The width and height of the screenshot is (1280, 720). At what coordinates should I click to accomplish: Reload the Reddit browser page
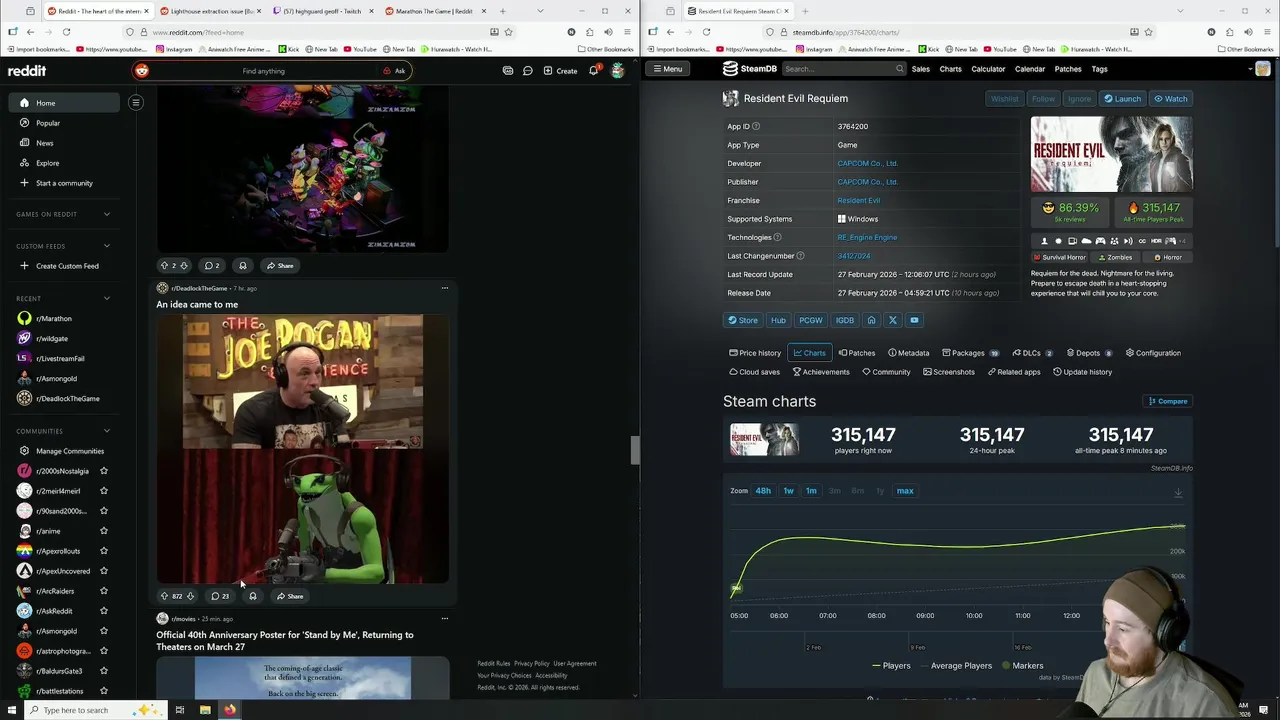pyautogui.click(x=66, y=32)
